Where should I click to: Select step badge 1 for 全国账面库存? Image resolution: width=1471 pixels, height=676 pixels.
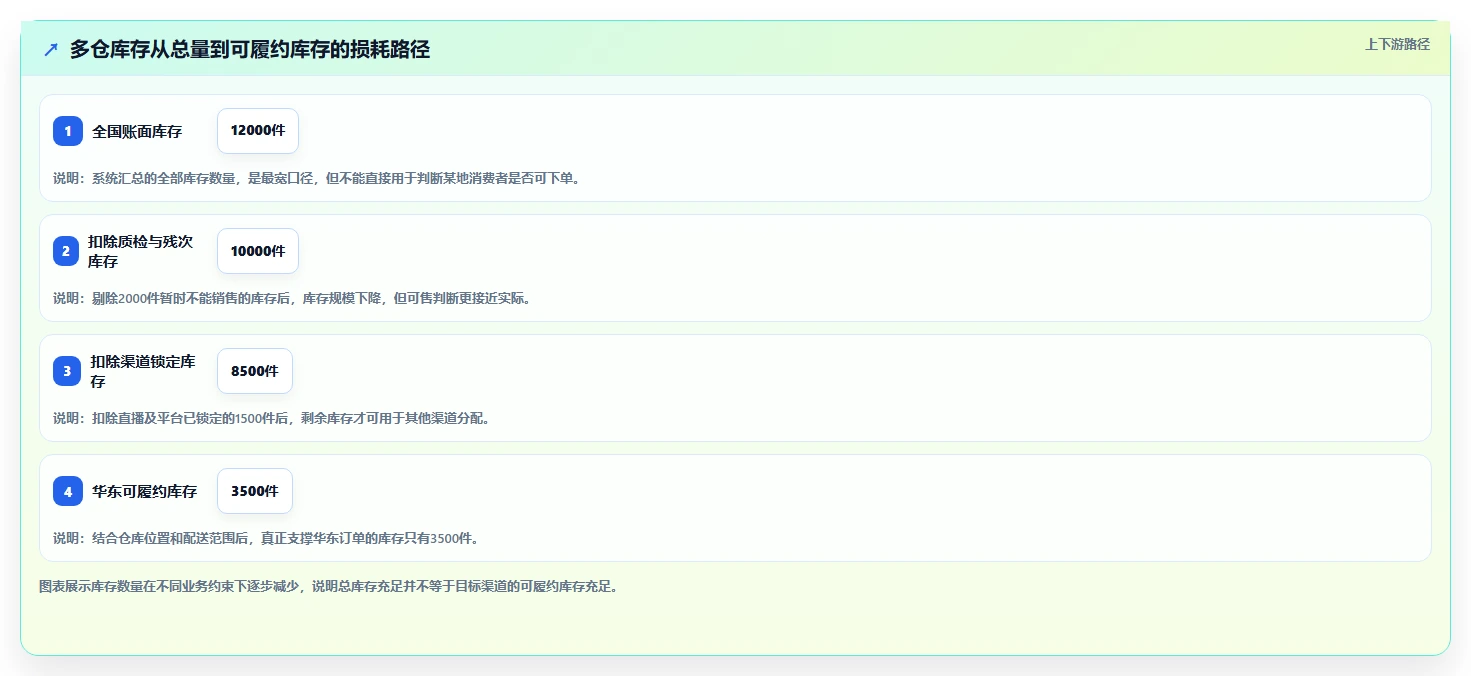coord(68,131)
